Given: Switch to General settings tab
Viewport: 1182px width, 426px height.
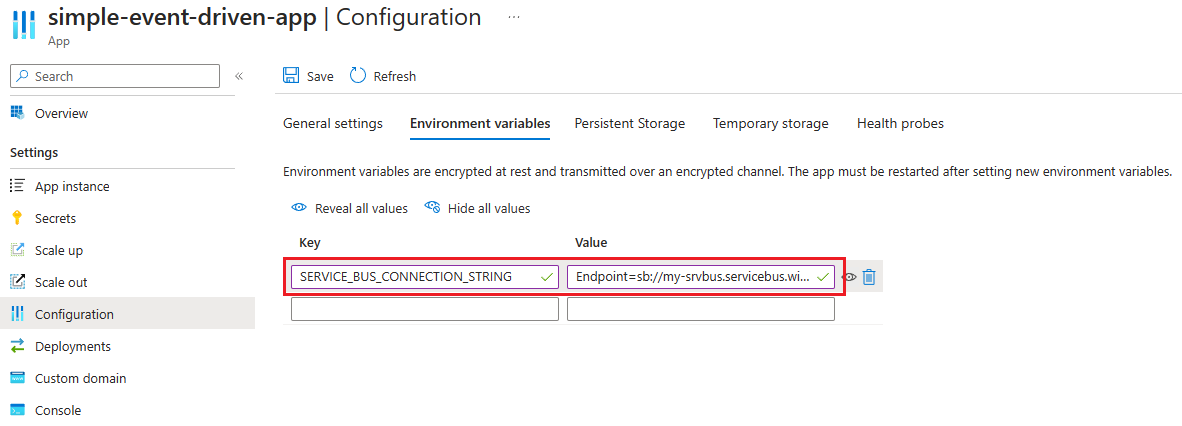Looking at the screenshot, I should point(332,123).
